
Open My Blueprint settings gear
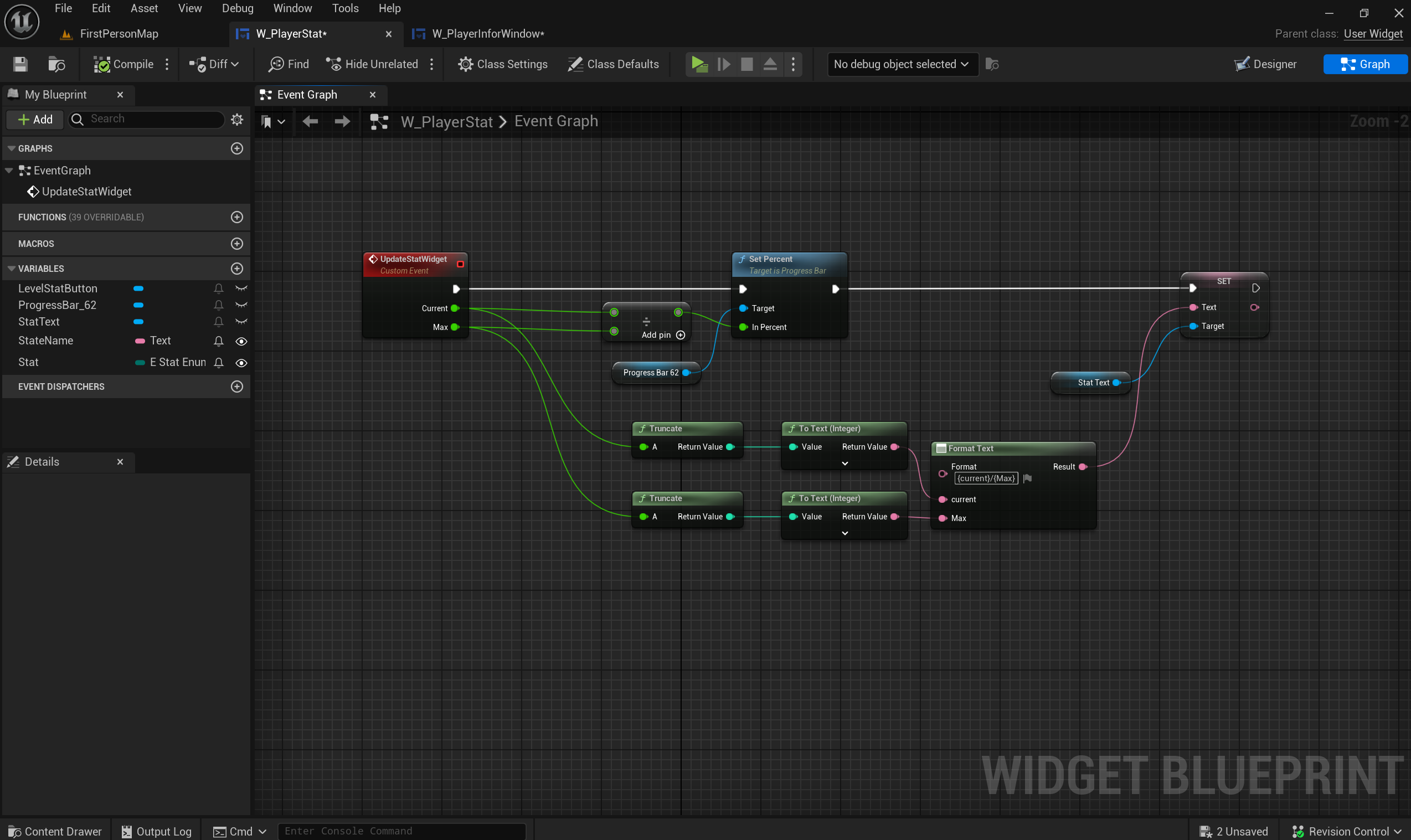click(x=237, y=120)
